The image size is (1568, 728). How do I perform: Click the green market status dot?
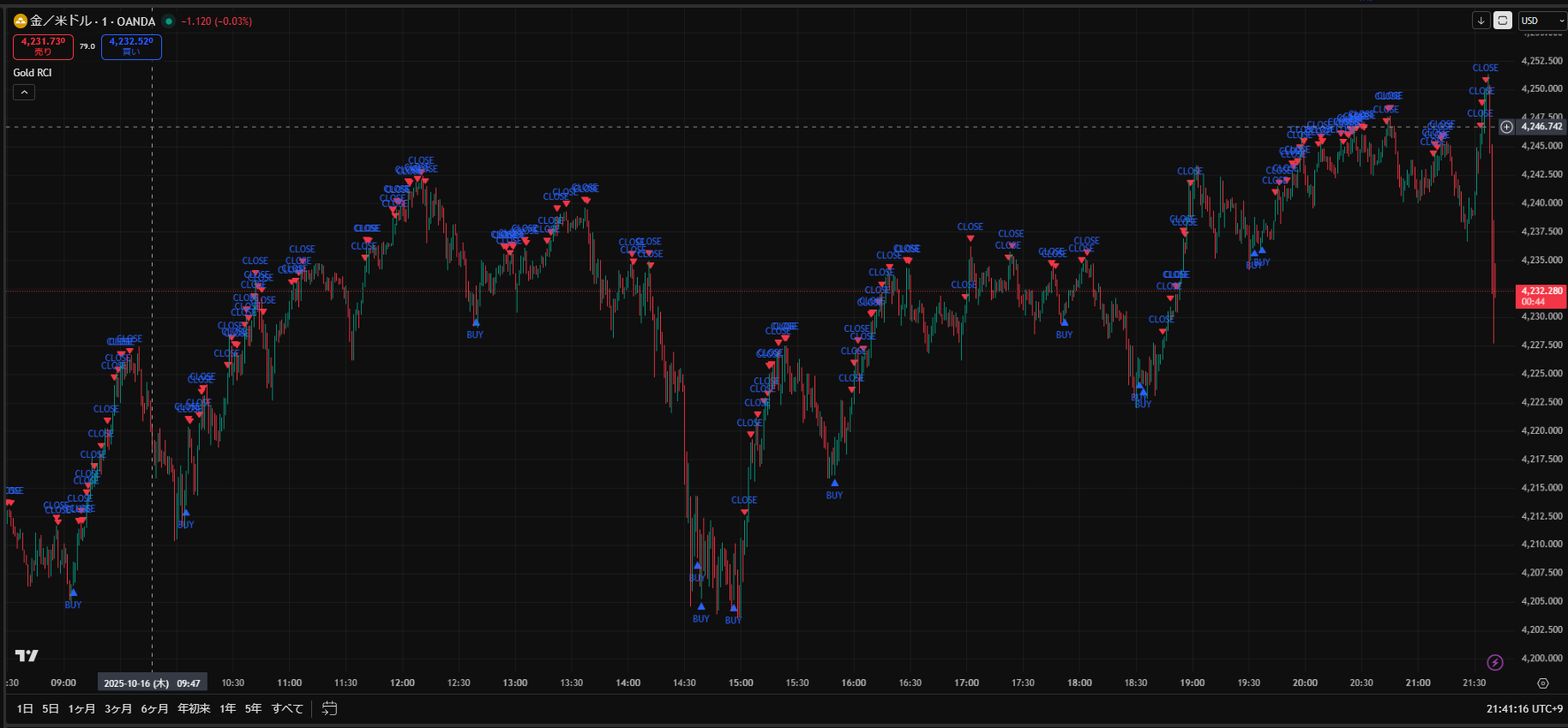[169, 21]
